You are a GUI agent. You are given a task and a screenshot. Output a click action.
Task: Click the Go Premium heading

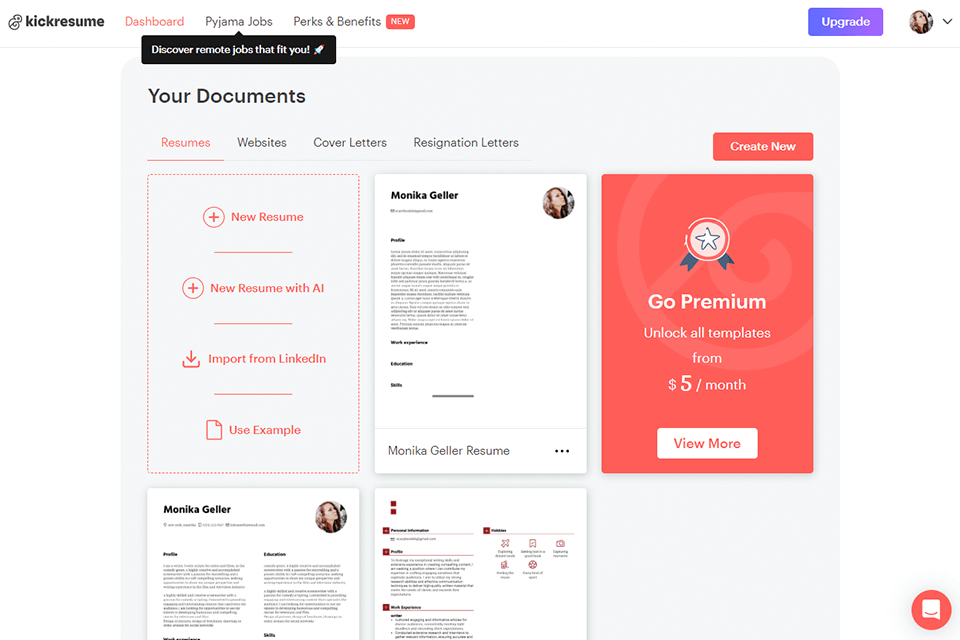tap(707, 302)
